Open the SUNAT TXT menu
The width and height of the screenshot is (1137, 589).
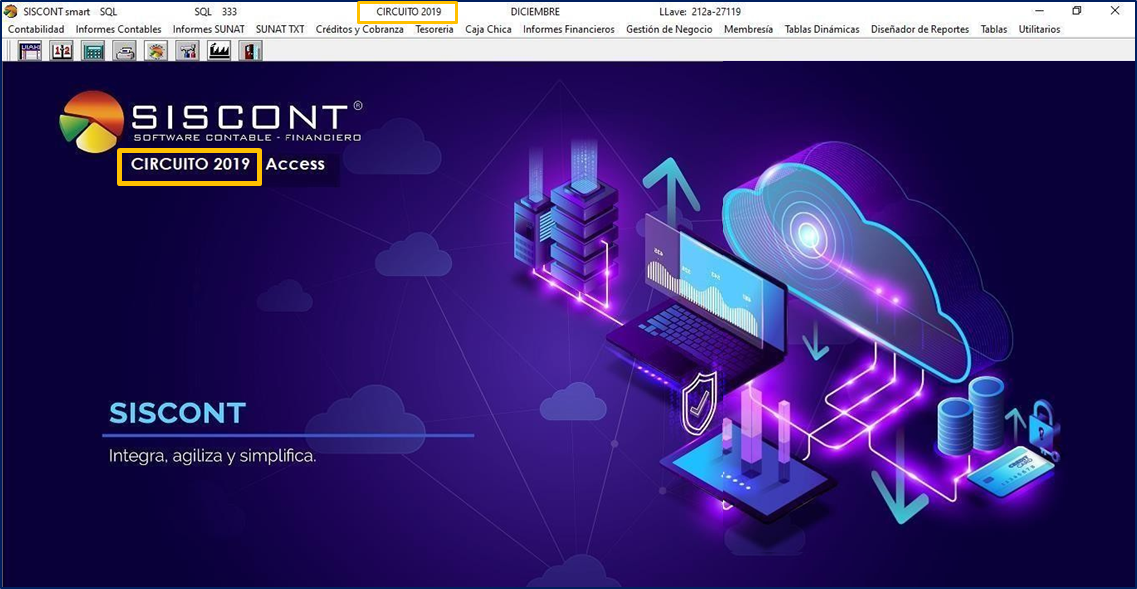(x=280, y=29)
